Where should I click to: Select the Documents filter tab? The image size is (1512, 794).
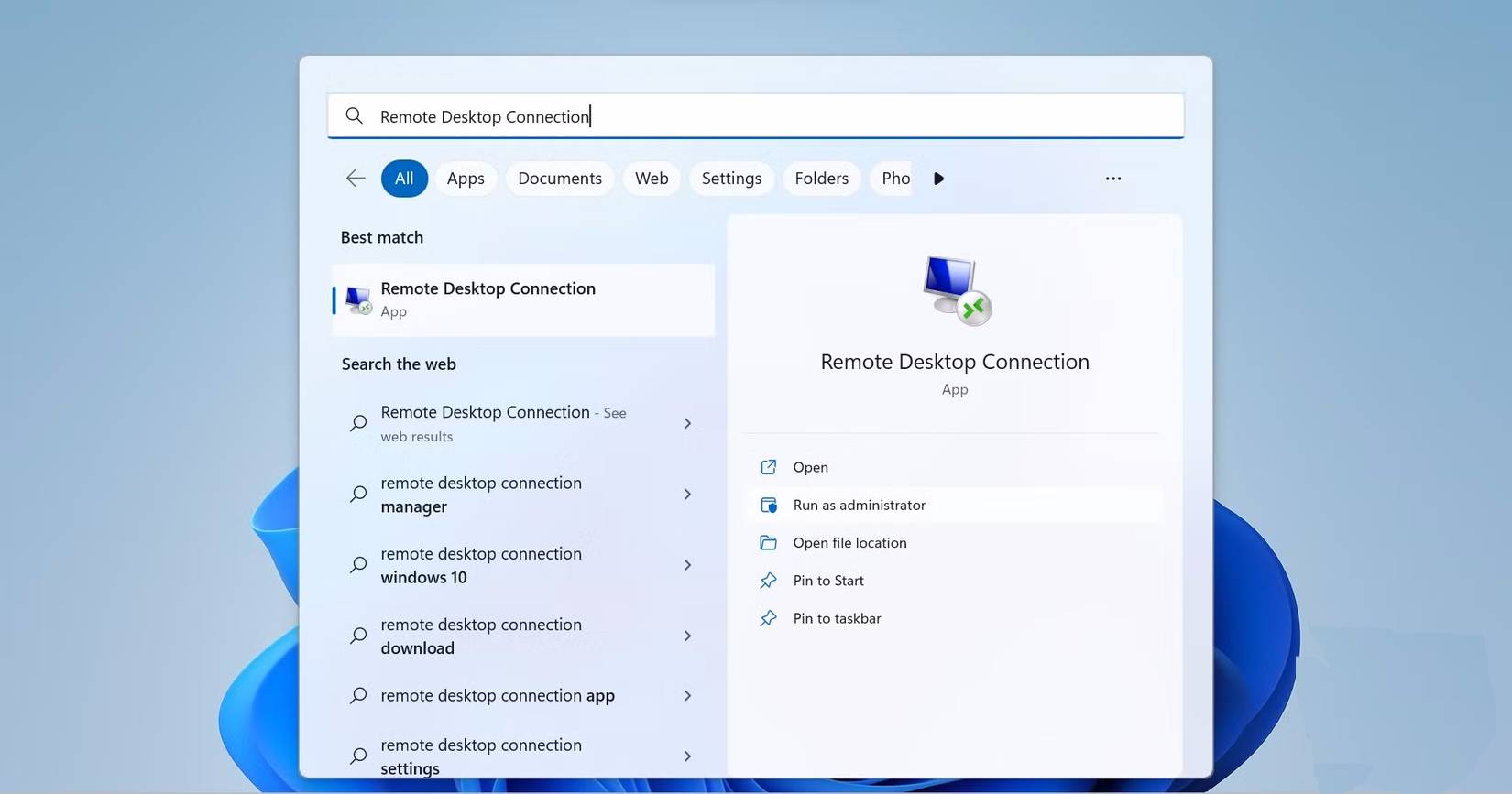[x=560, y=179]
